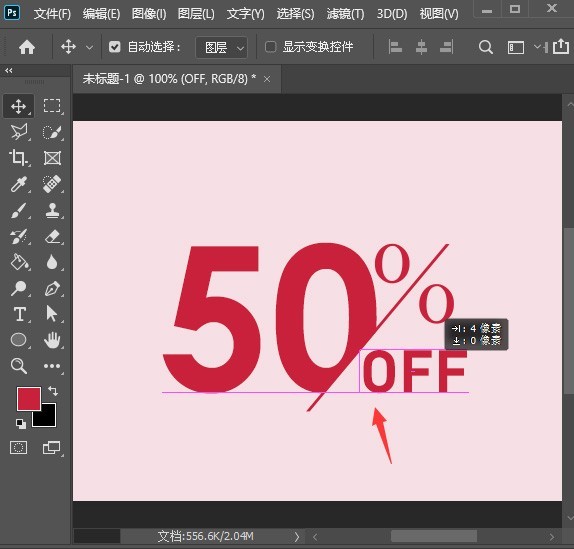Viewport: 574px width, 549px height.
Task: Select the Paint Bucket tool
Action: (18, 262)
